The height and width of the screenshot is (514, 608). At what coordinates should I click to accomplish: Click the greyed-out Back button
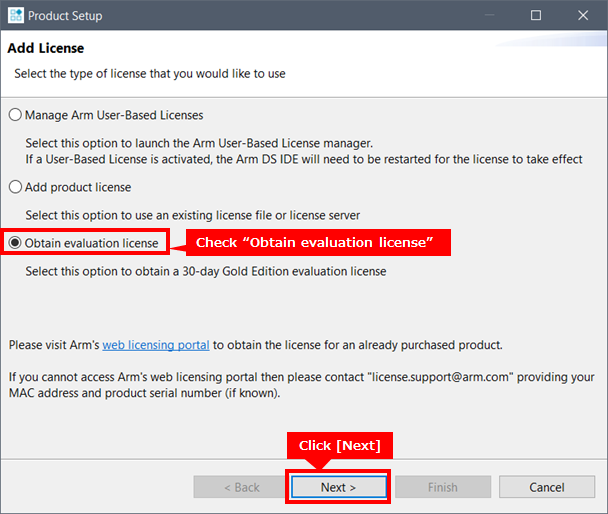pyautogui.click(x=240, y=487)
